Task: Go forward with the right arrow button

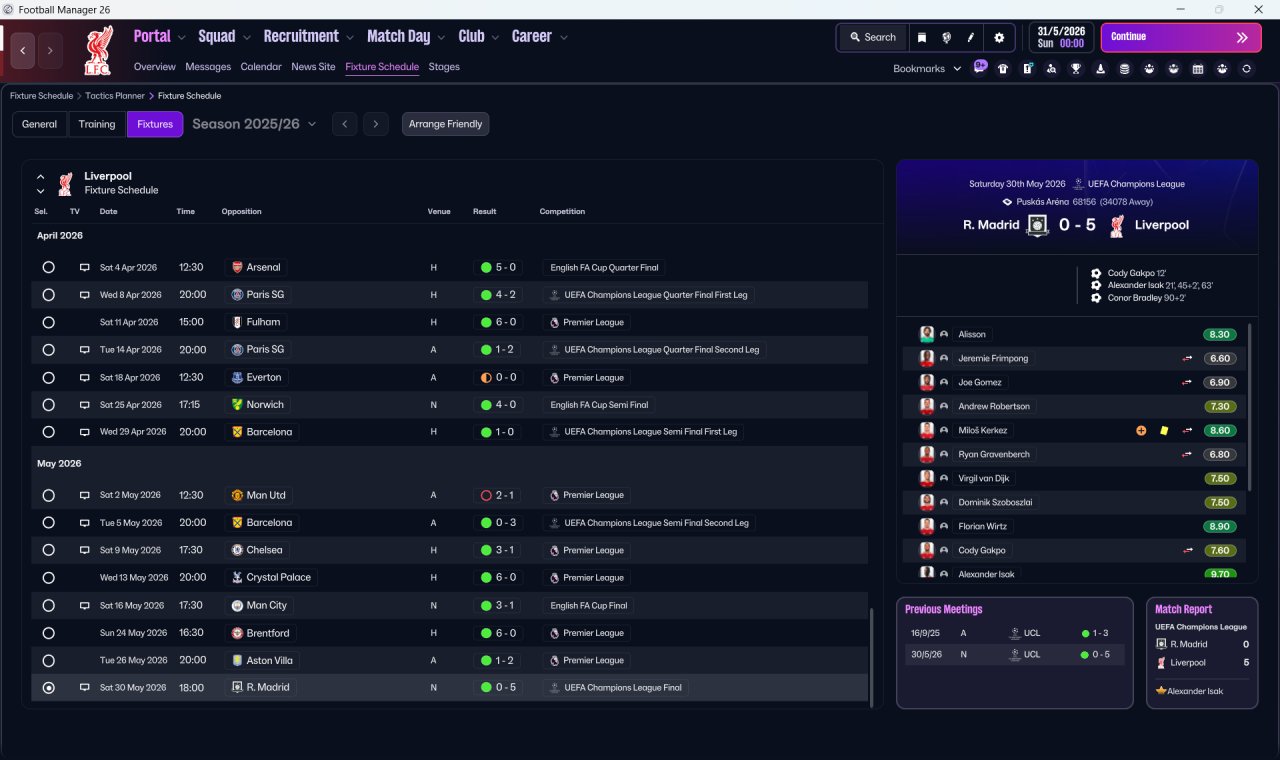Action: [50, 50]
